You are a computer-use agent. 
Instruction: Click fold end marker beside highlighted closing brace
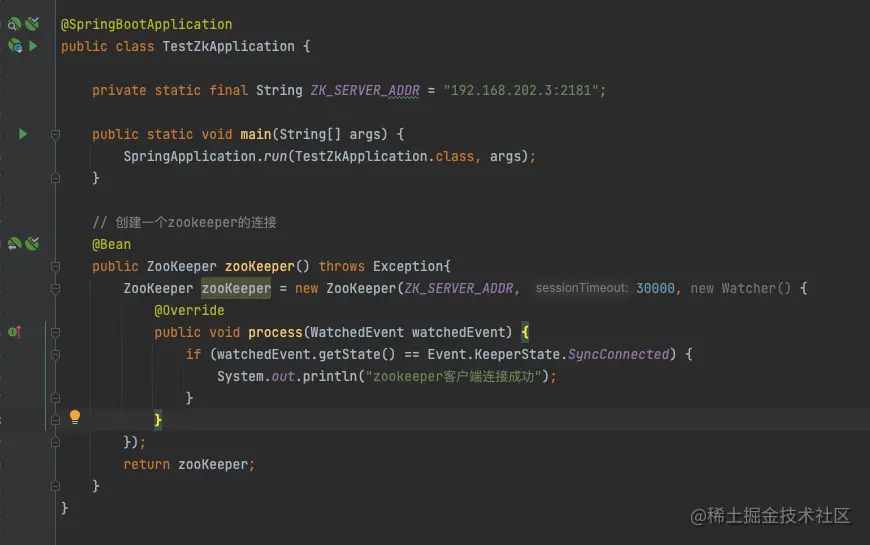(55, 420)
